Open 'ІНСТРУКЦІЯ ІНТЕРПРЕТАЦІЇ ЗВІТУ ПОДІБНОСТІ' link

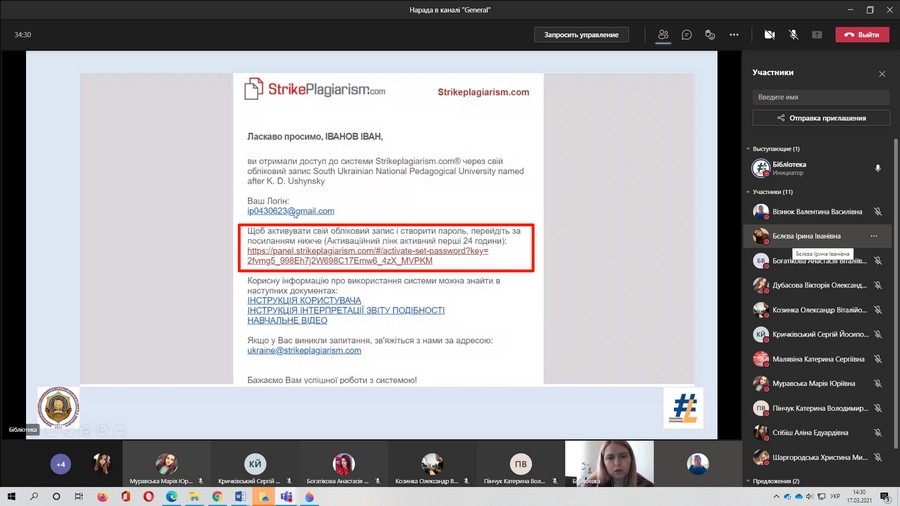coord(346,310)
